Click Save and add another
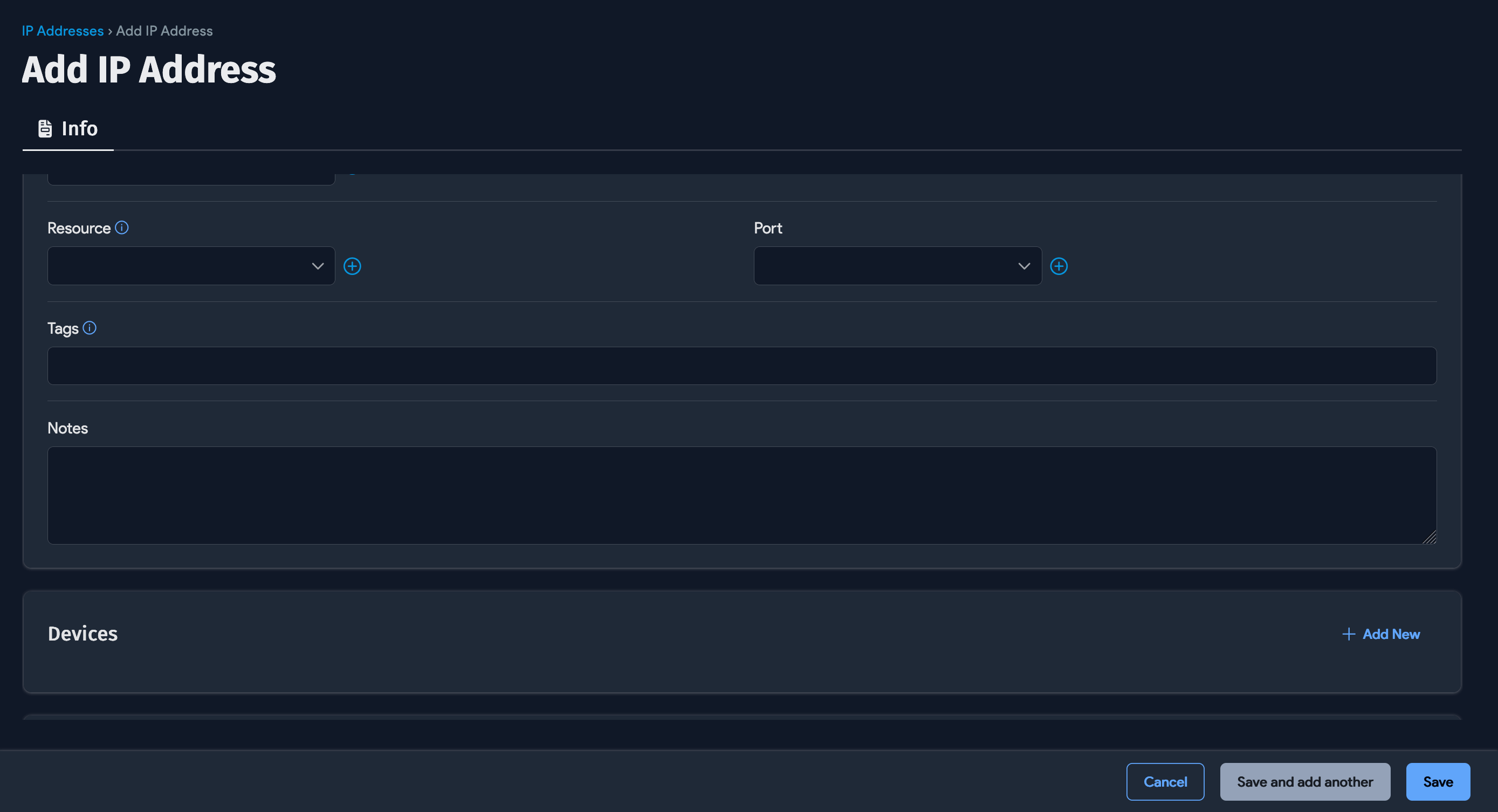 1304,781
